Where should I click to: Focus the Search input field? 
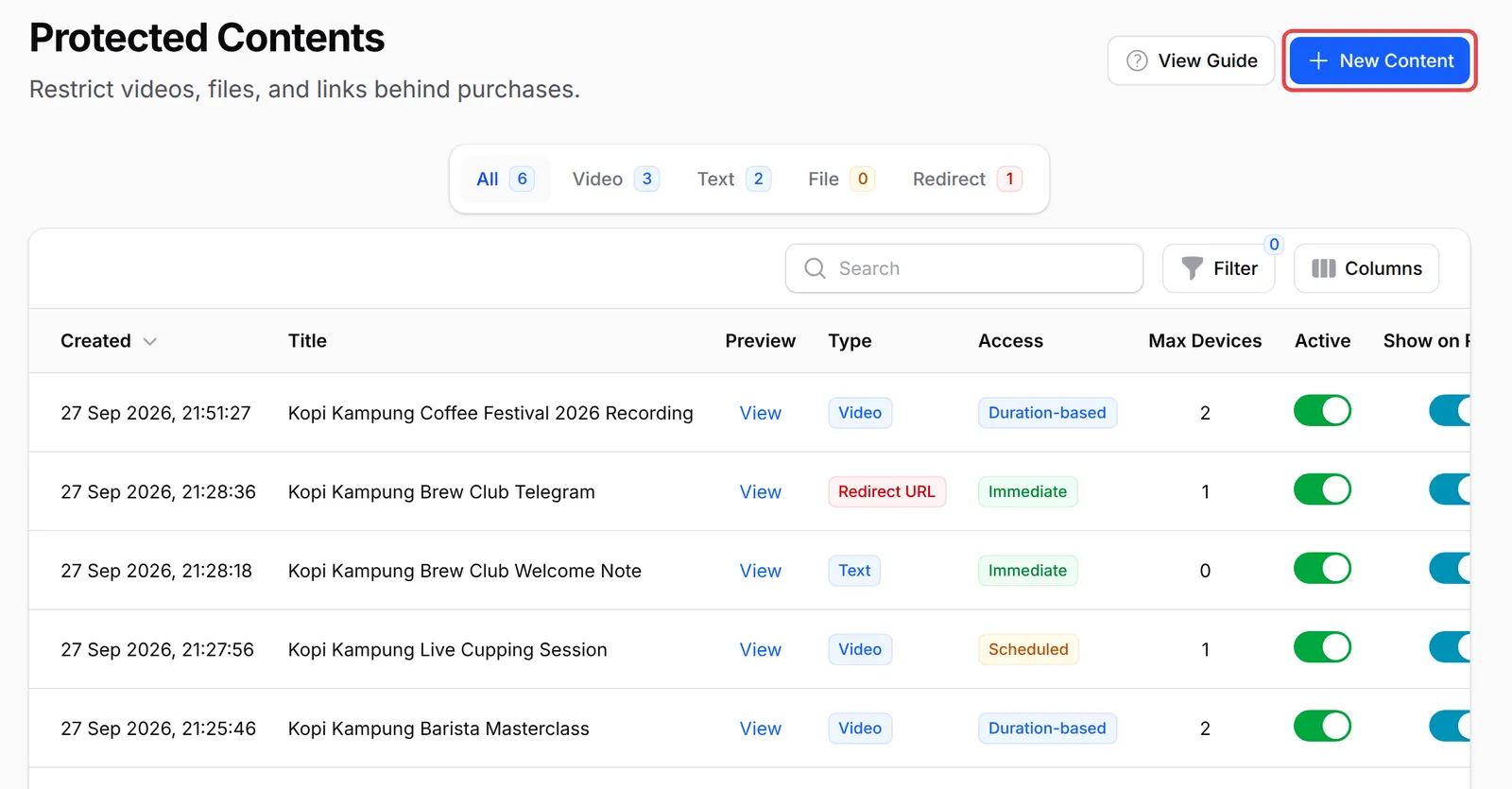(x=964, y=268)
